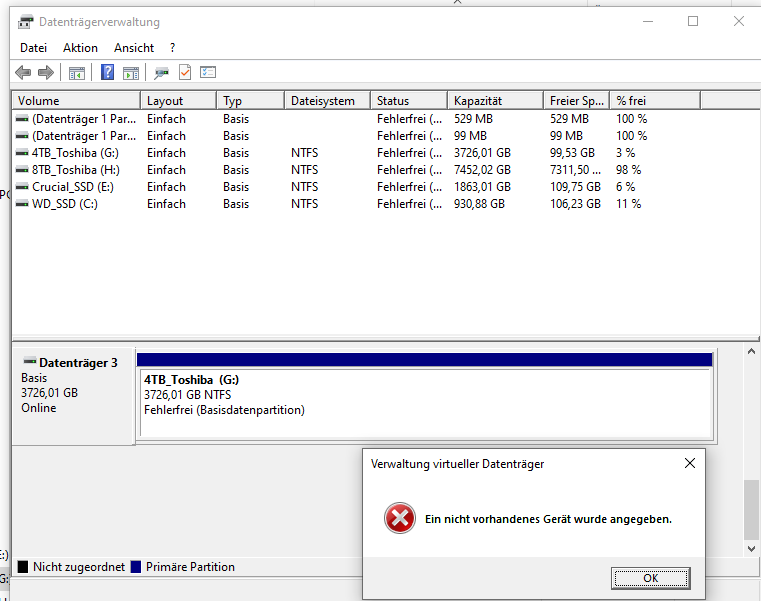Maximize the Datenträgerverwaltung window
The image size is (761, 601).
point(693,21)
